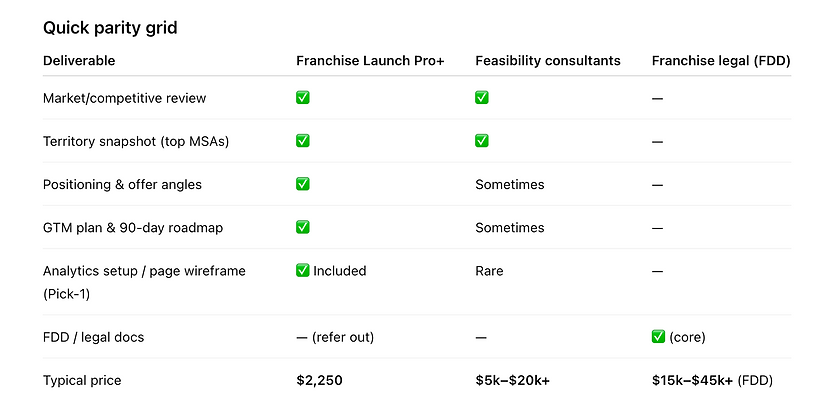Click Franchise Launch Pro+ checkmark for Territory snapshot
Screen dimensions: 837x417
pyautogui.click(x=303, y=141)
